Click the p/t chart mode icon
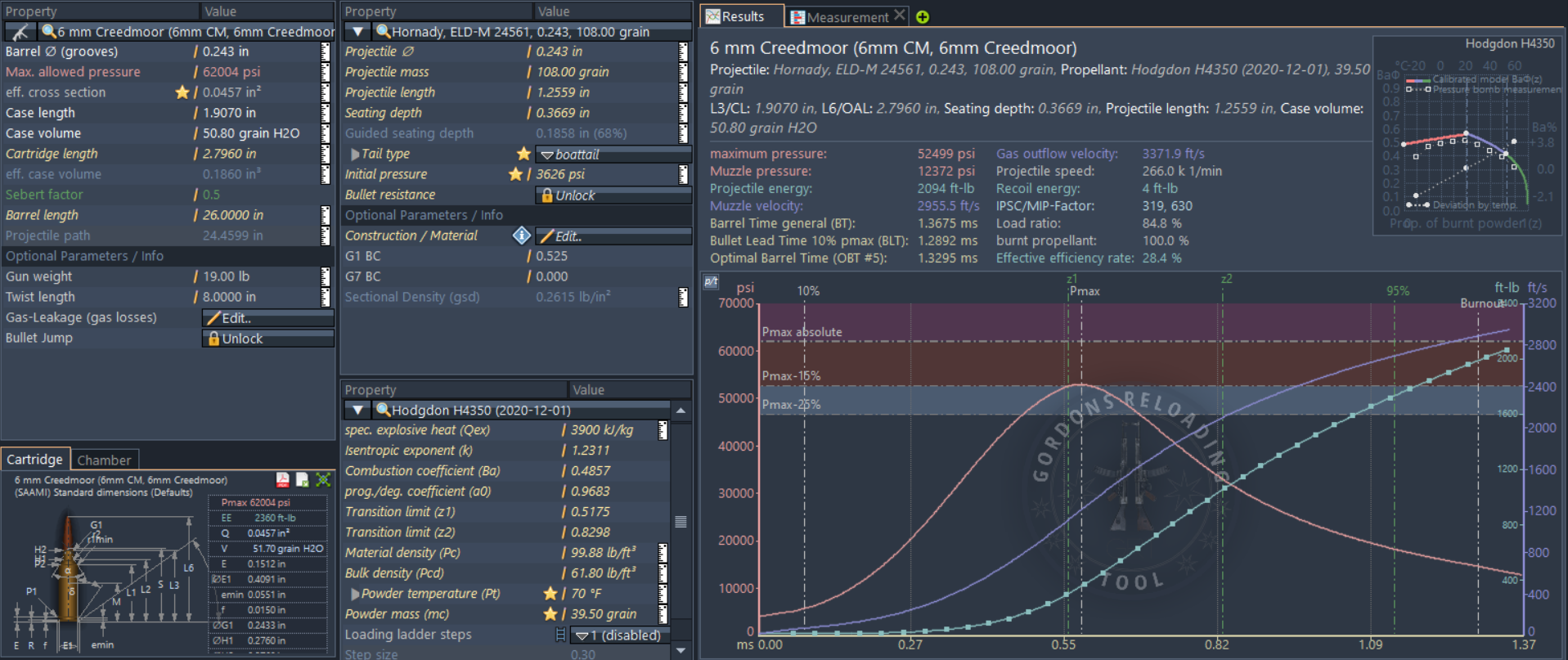This screenshot has height=660, width=1568. (x=711, y=282)
